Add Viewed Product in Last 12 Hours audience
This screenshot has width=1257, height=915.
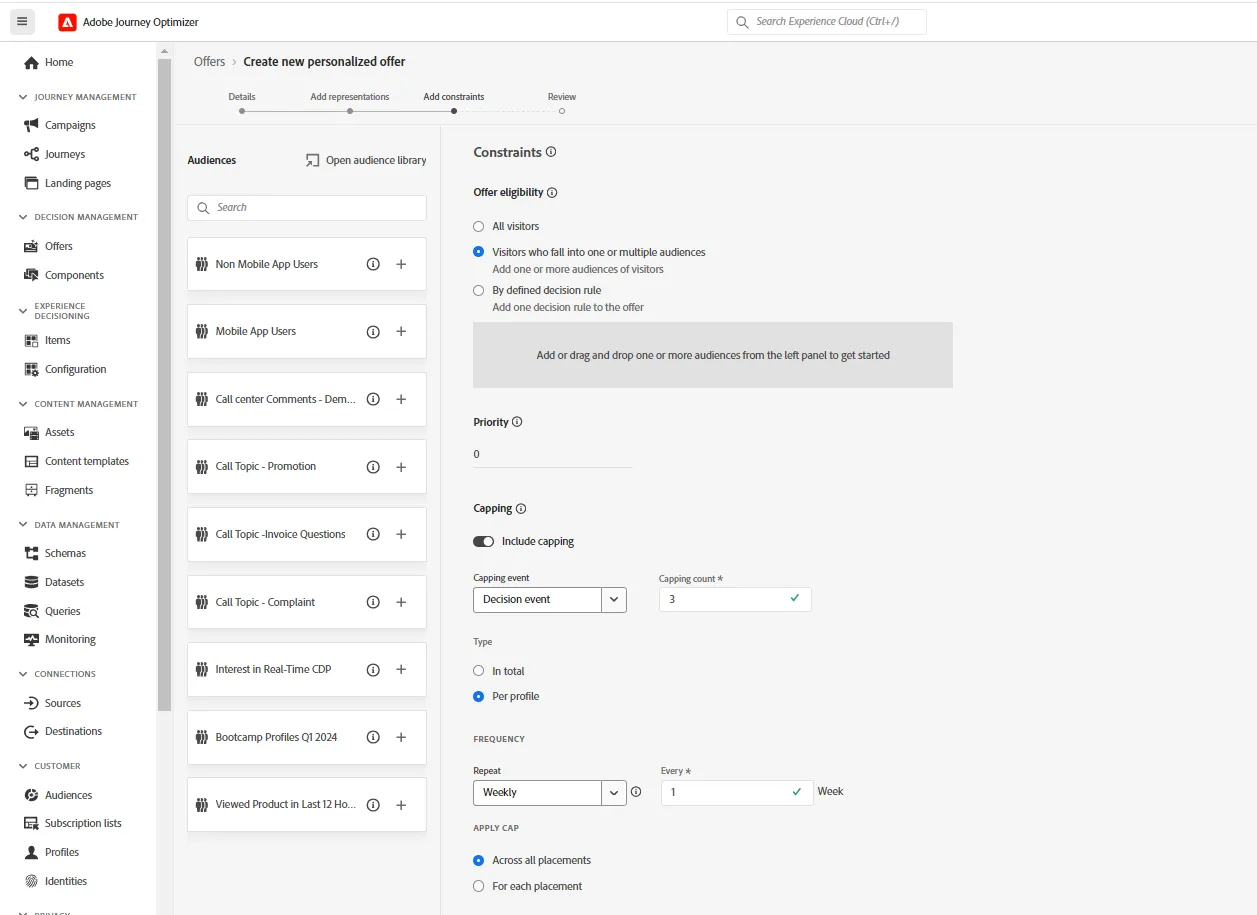point(401,805)
